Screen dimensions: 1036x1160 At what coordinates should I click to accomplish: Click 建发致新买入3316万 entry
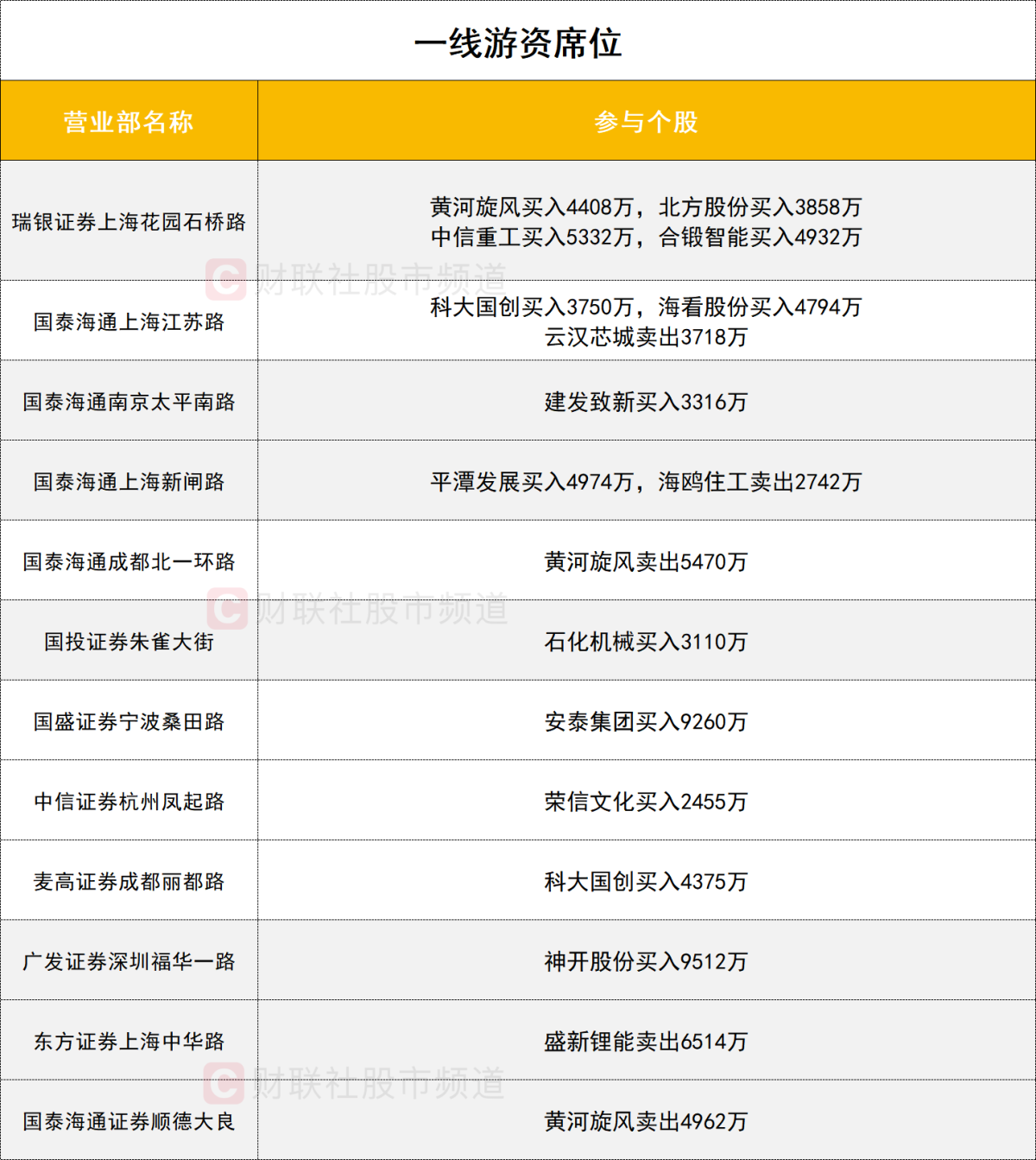646,402
